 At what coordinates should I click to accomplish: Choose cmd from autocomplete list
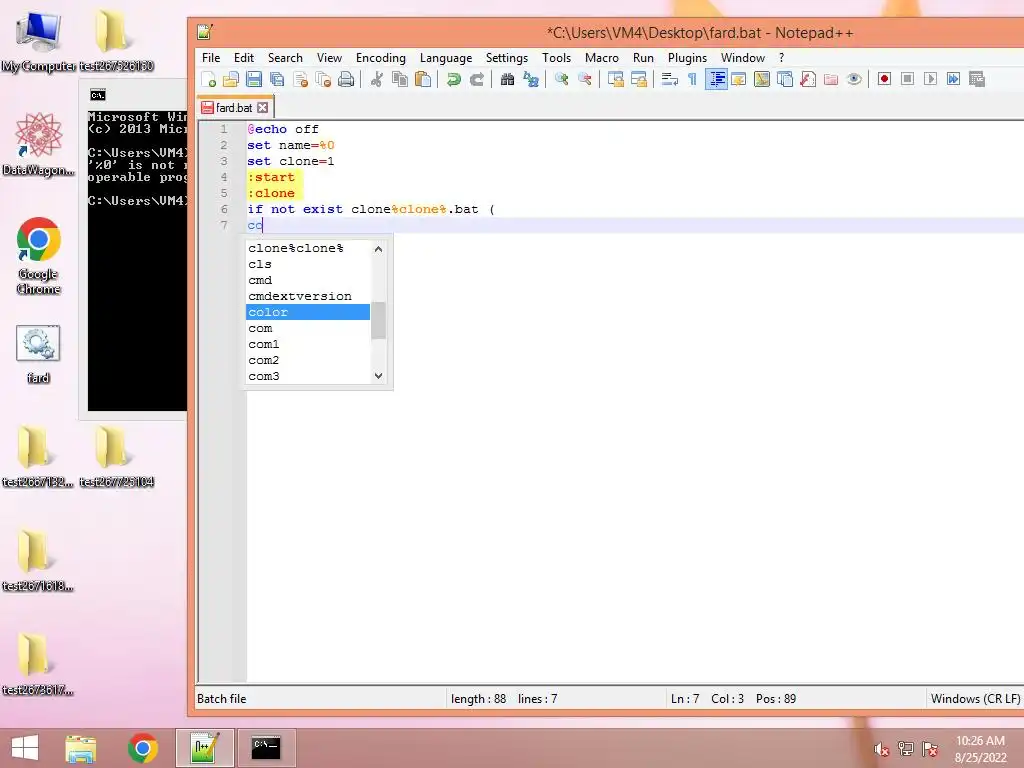pyautogui.click(x=308, y=280)
